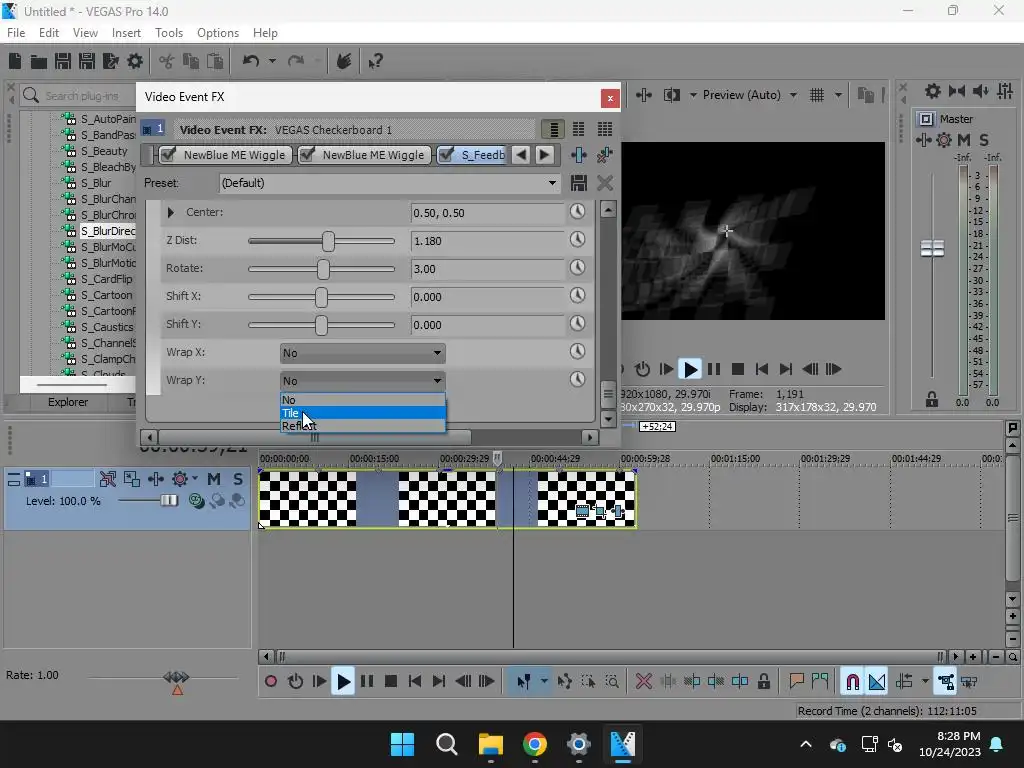Lock the master fader channels
Screen dimensions: 1024x768
[932, 400]
